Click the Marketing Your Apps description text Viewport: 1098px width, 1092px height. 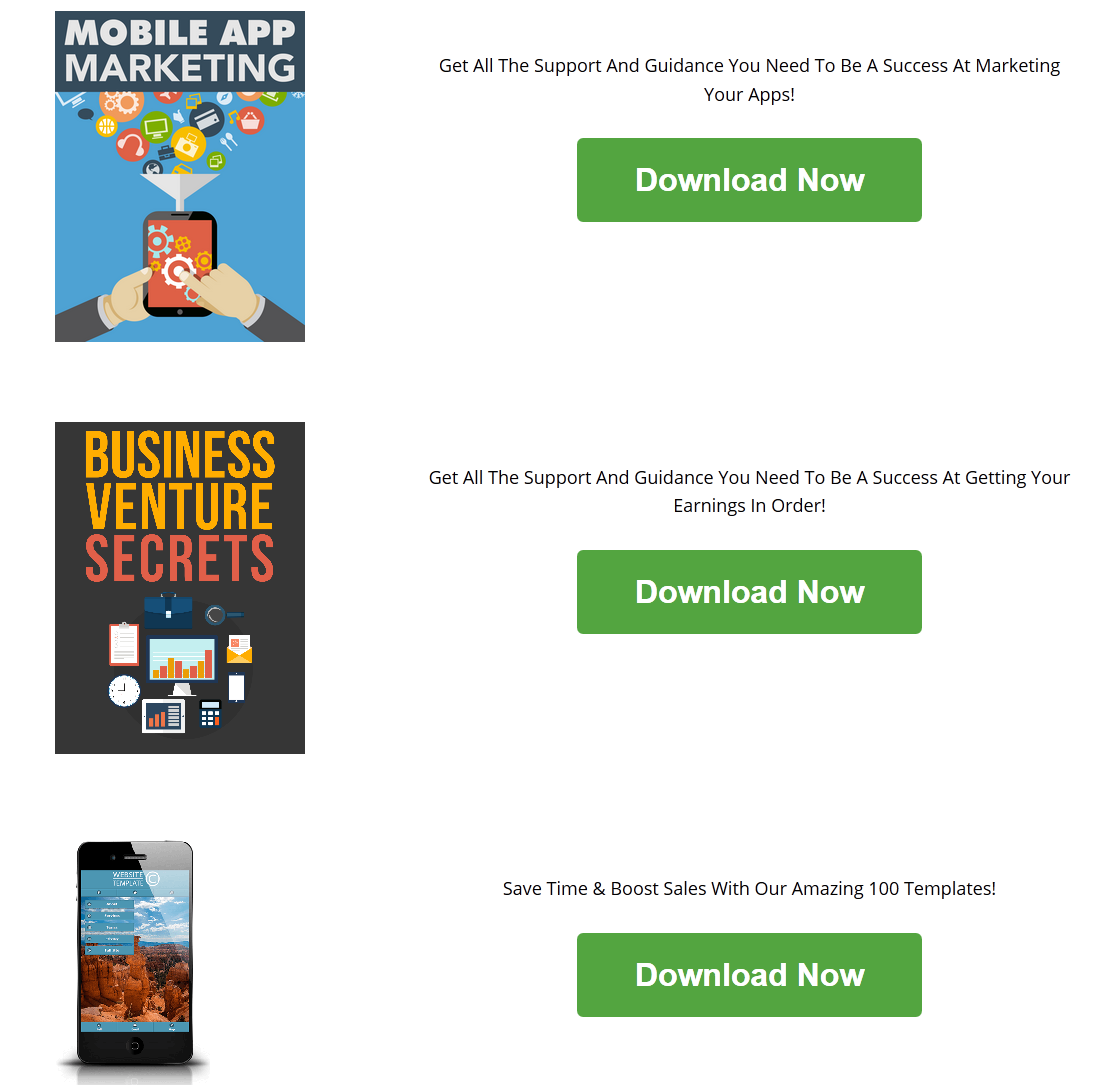coord(749,80)
